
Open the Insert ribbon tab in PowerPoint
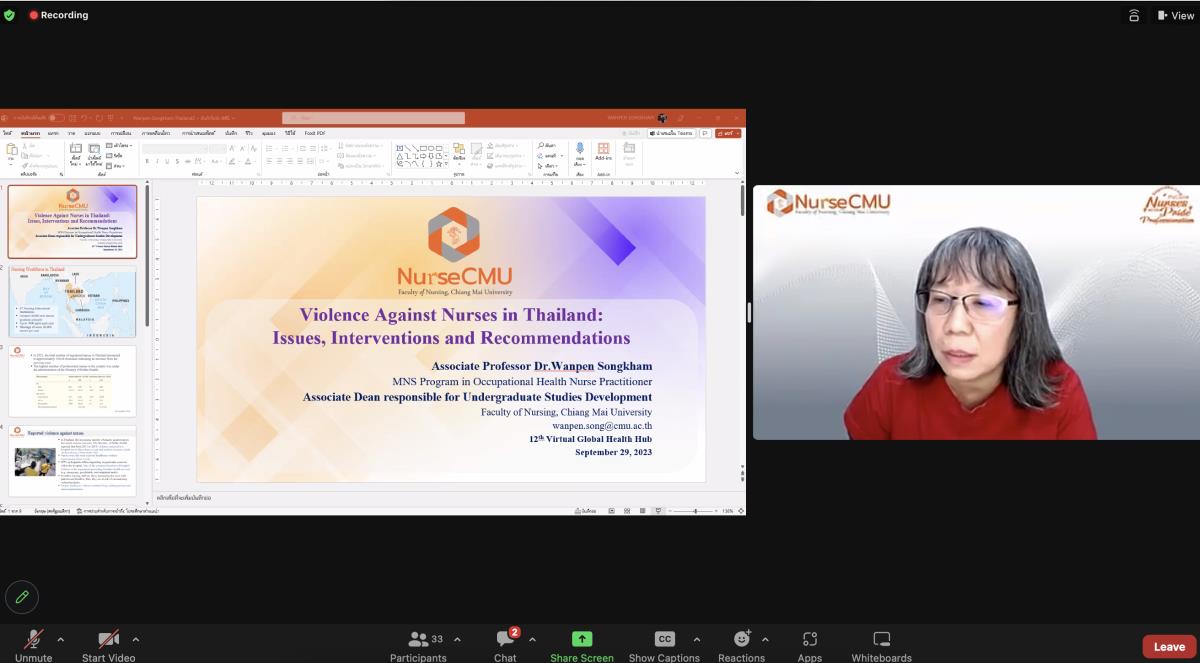[53, 133]
